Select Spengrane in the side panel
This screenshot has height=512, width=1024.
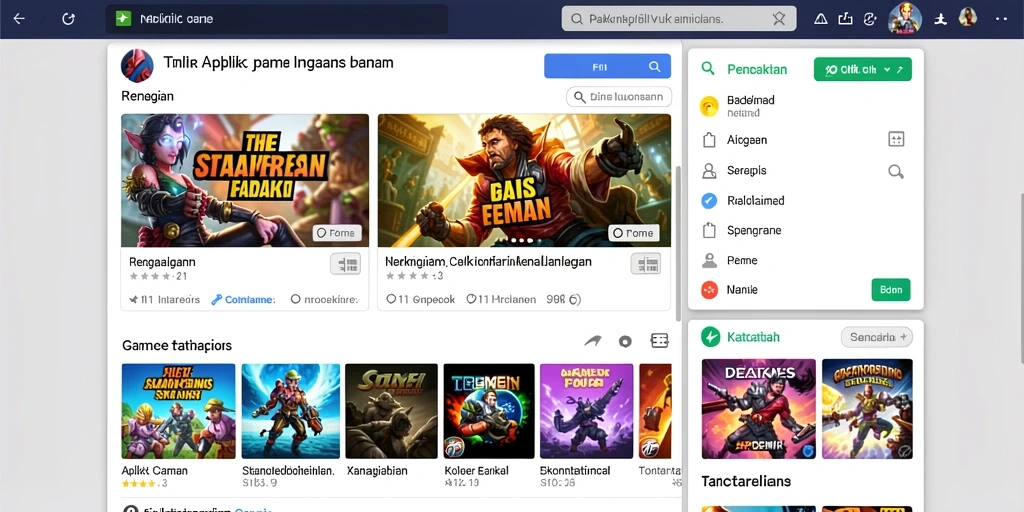coord(754,231)
